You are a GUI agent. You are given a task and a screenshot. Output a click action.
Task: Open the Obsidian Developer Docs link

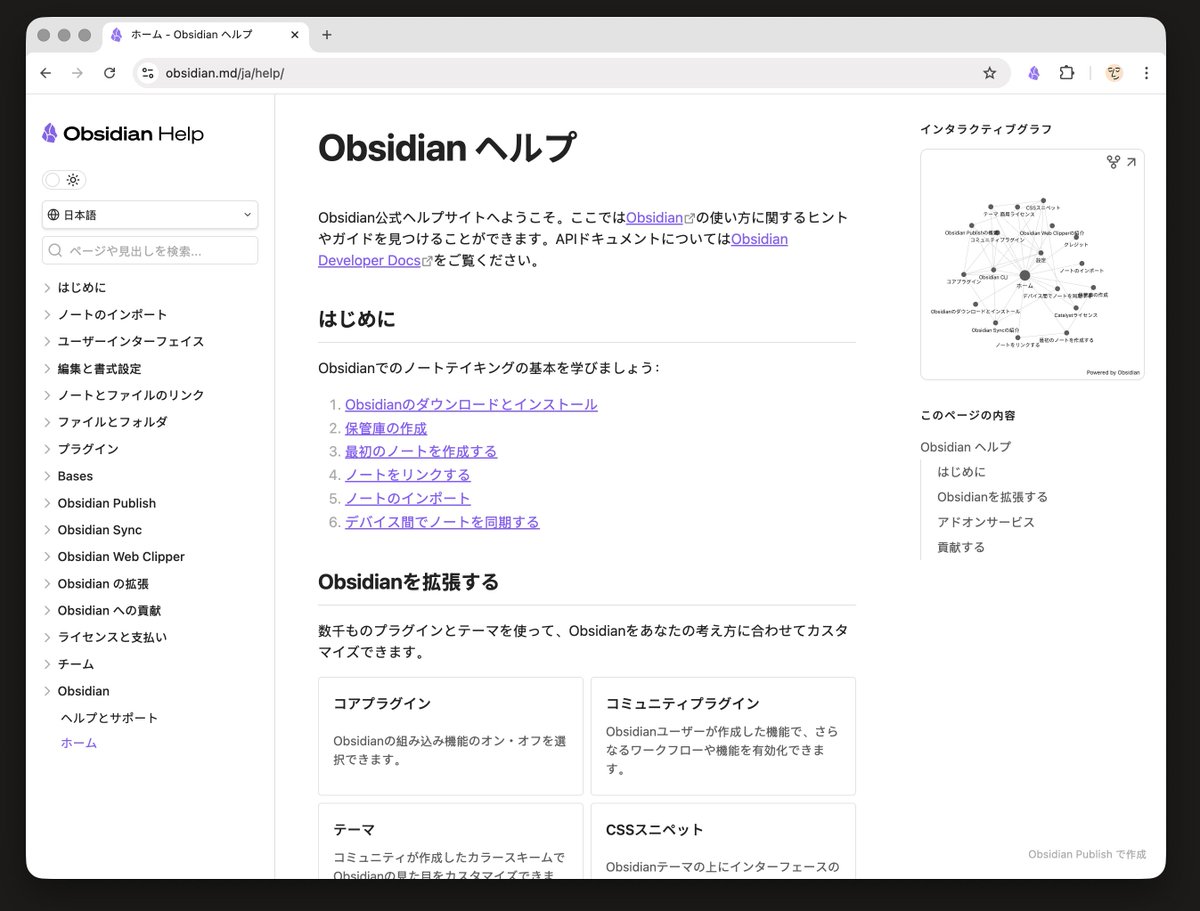553,250
